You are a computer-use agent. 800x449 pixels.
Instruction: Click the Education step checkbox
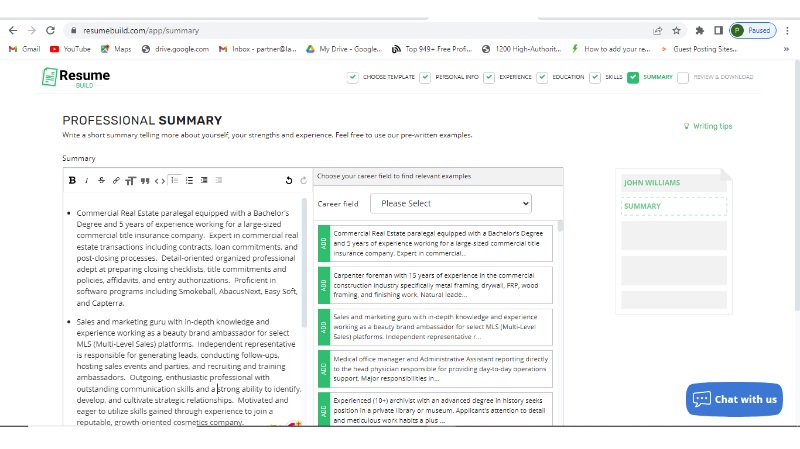coord(542,77)
